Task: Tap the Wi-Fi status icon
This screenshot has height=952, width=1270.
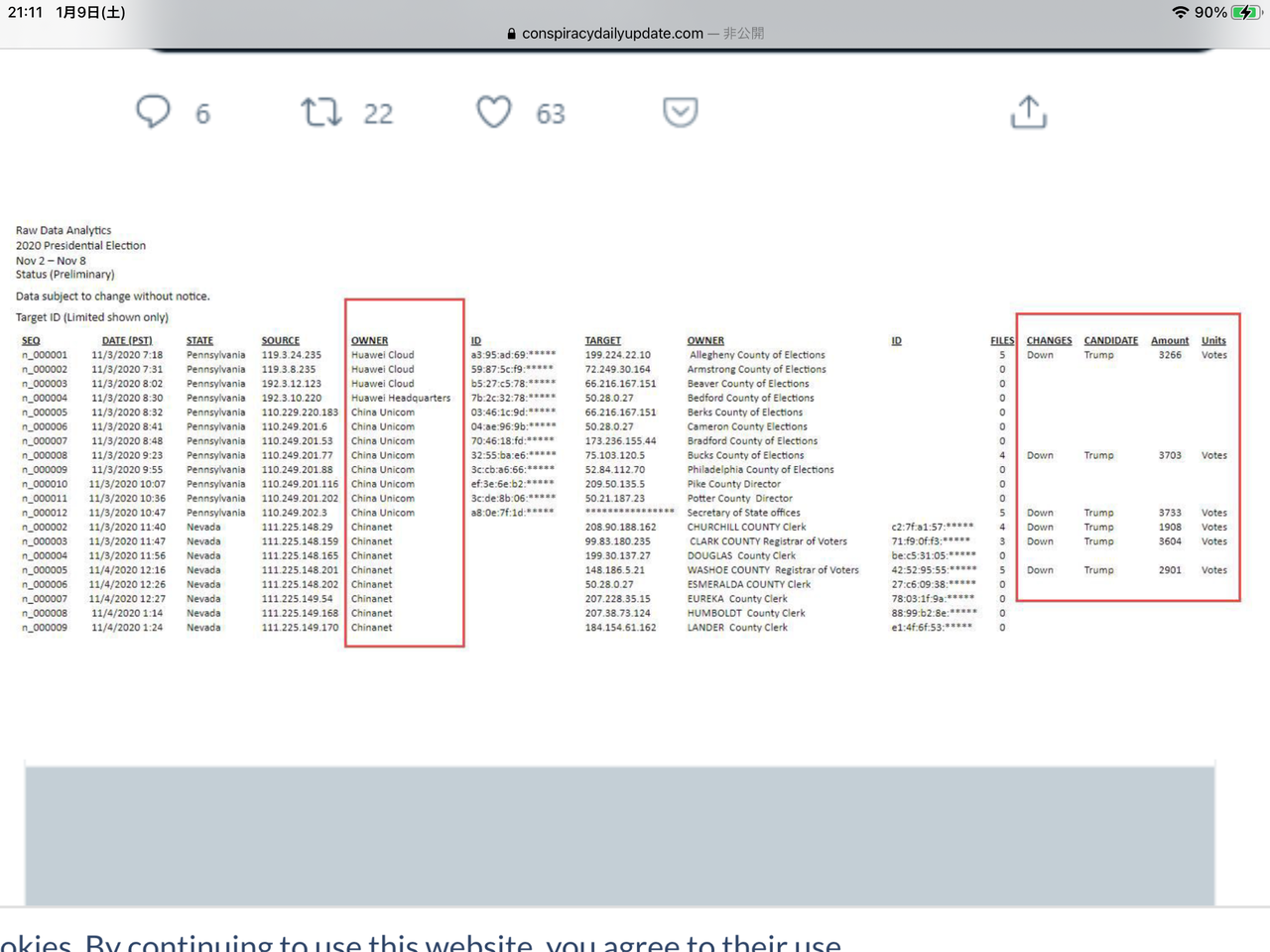Action: (1180, 12)
